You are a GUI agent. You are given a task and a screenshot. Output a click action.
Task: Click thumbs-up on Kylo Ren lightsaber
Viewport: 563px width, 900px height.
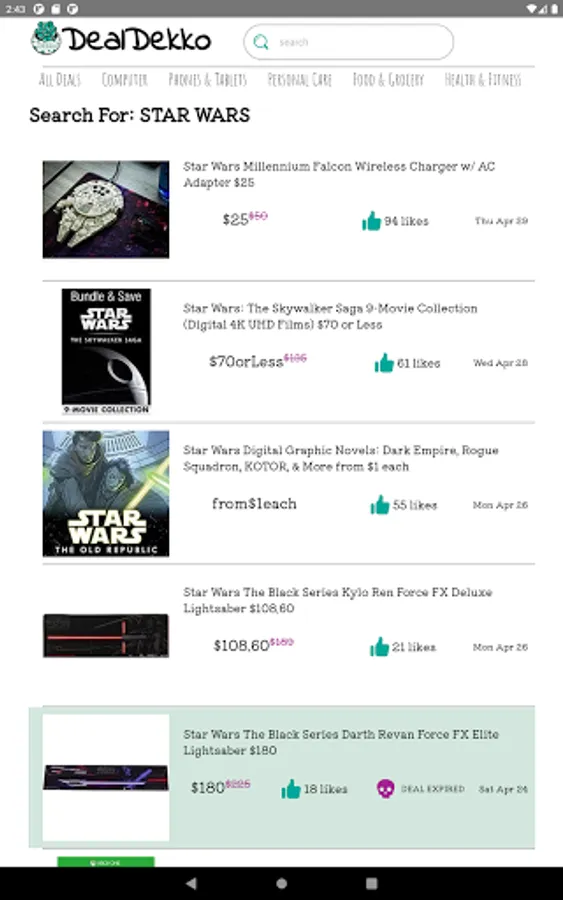[379, 647]
